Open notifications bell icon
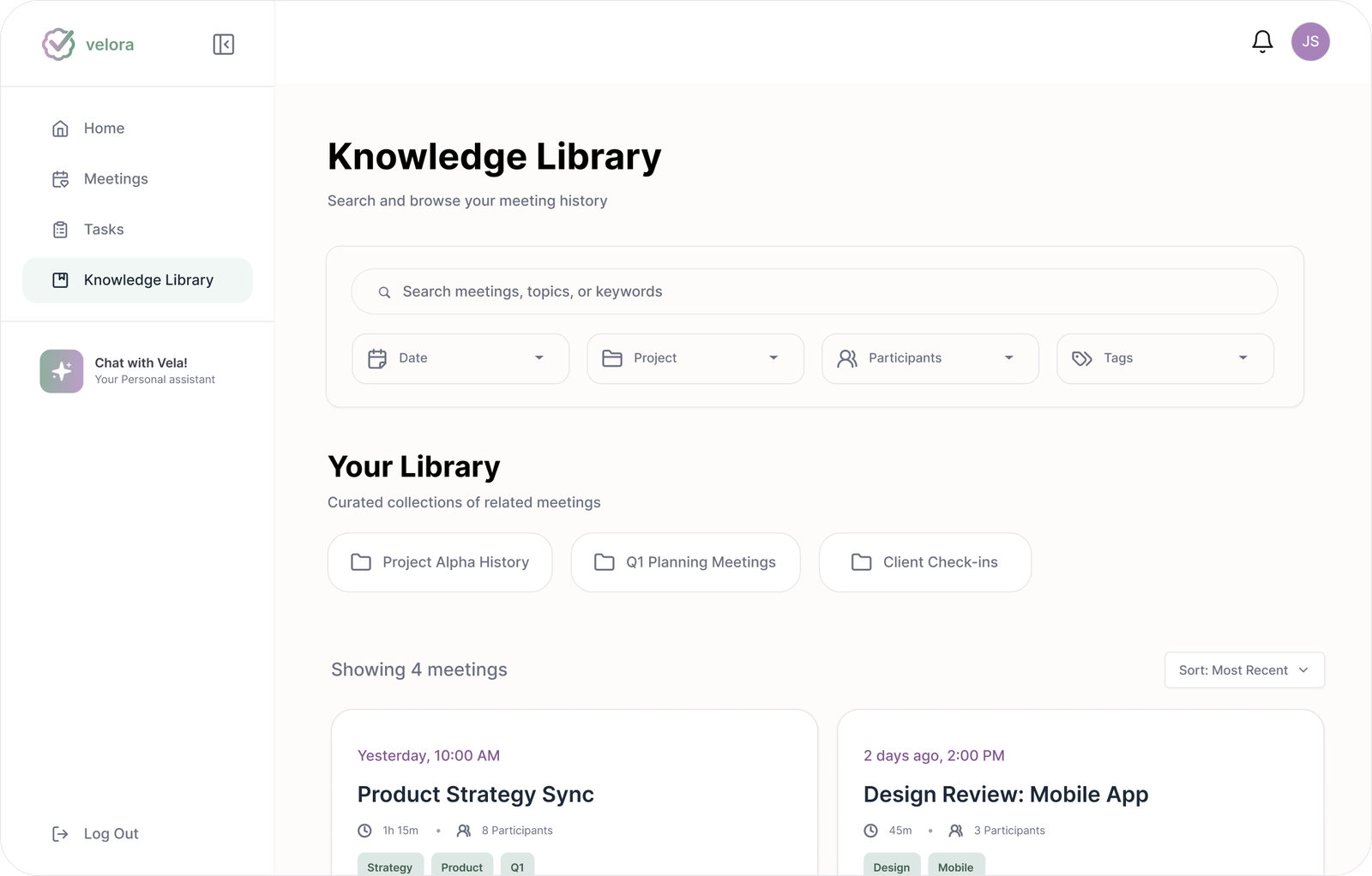 pos(1262,41)
